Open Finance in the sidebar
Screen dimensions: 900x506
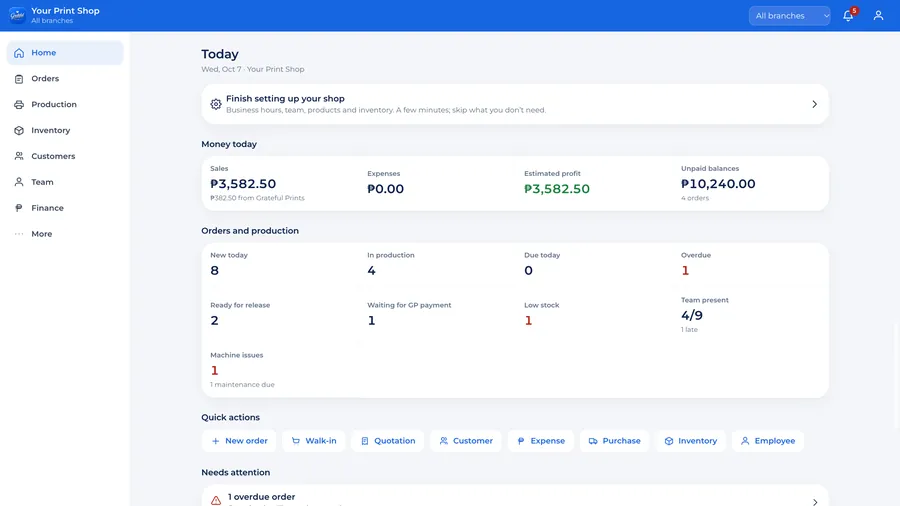(x=65, y=208)
